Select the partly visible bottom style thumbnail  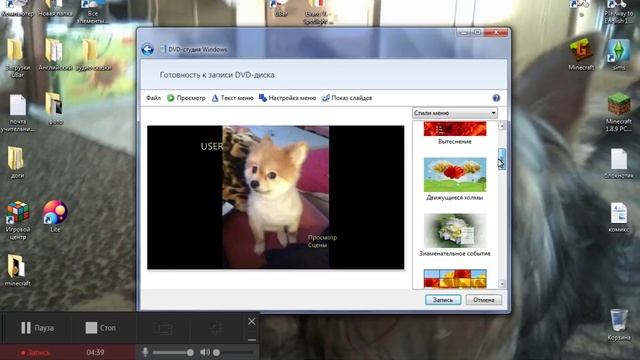[455, 278]
